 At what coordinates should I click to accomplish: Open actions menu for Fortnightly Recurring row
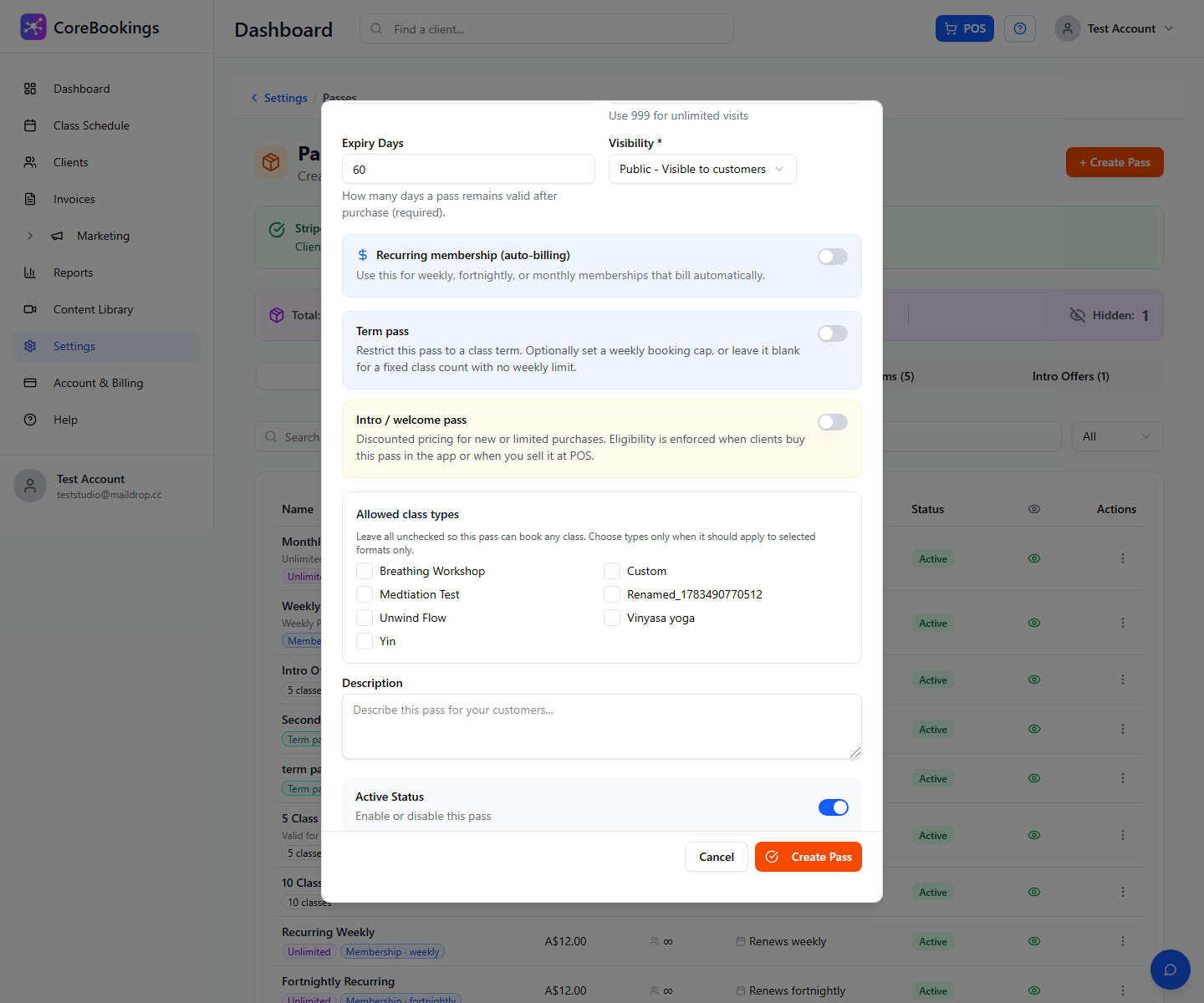tap(1123, 990)
